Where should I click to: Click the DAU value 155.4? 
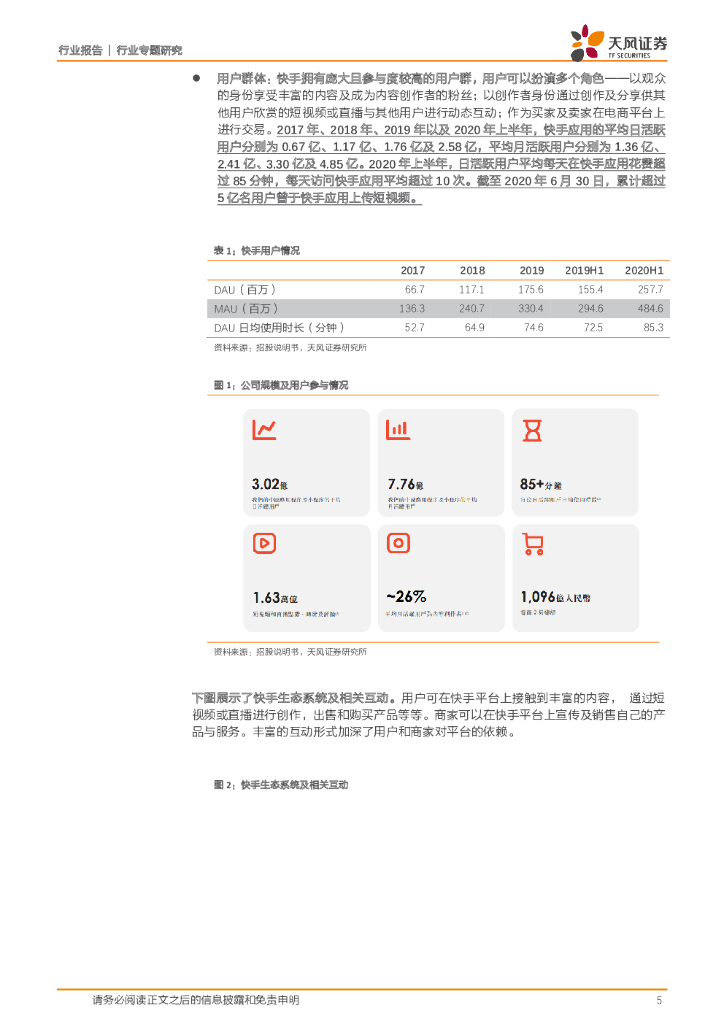[x=591, y=289]
